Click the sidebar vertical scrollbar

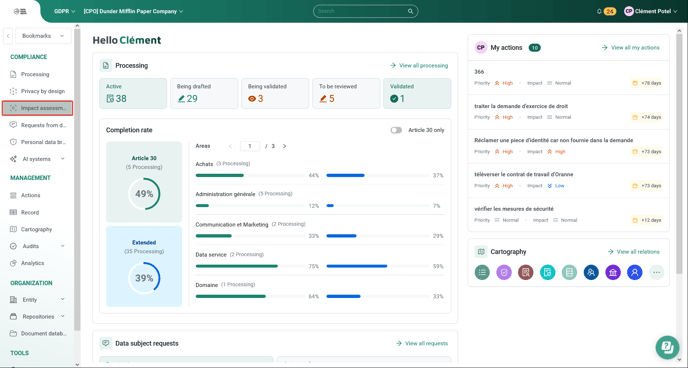(x=77, y=180)
